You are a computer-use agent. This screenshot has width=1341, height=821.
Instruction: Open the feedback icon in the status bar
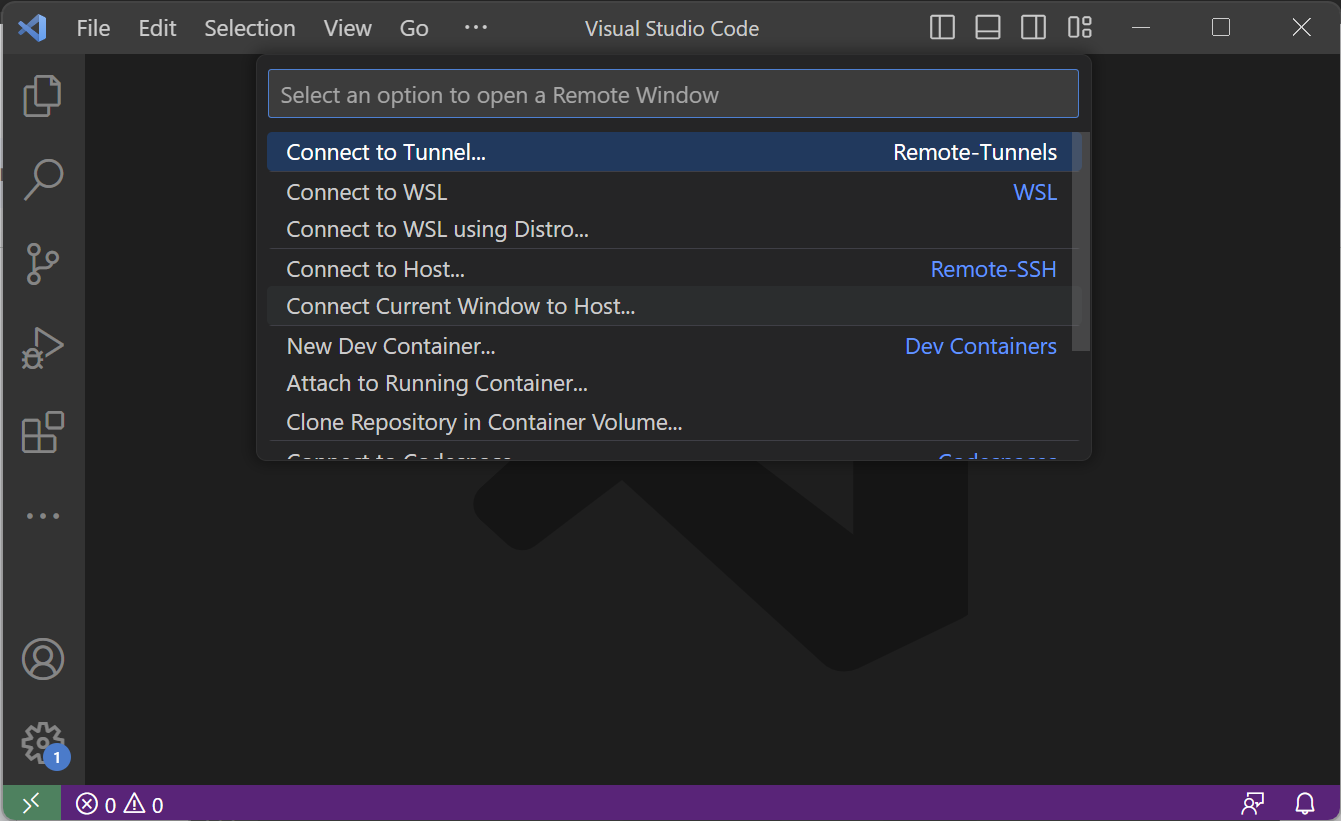click(1253, 804)
